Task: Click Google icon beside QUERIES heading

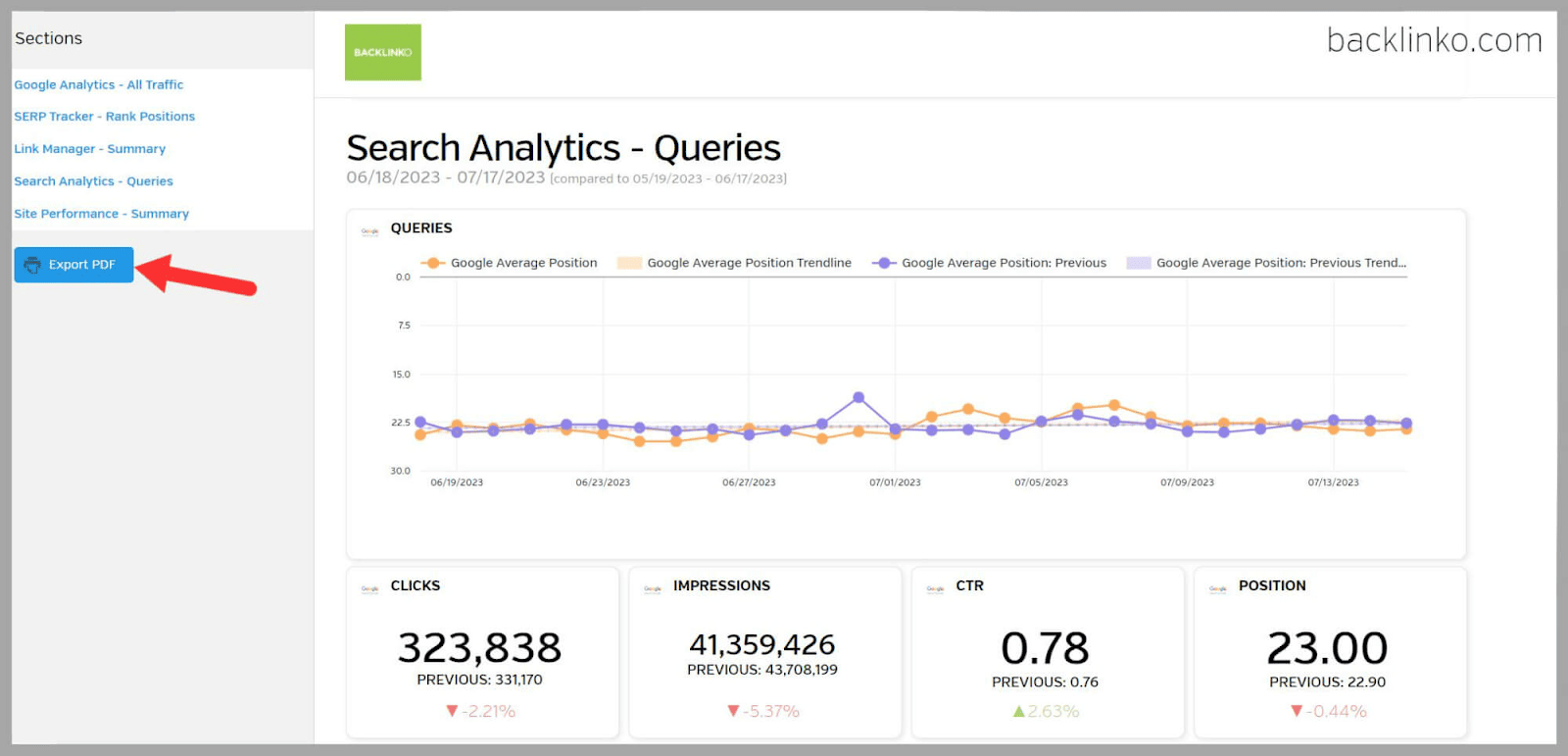Action: point(369,231)
